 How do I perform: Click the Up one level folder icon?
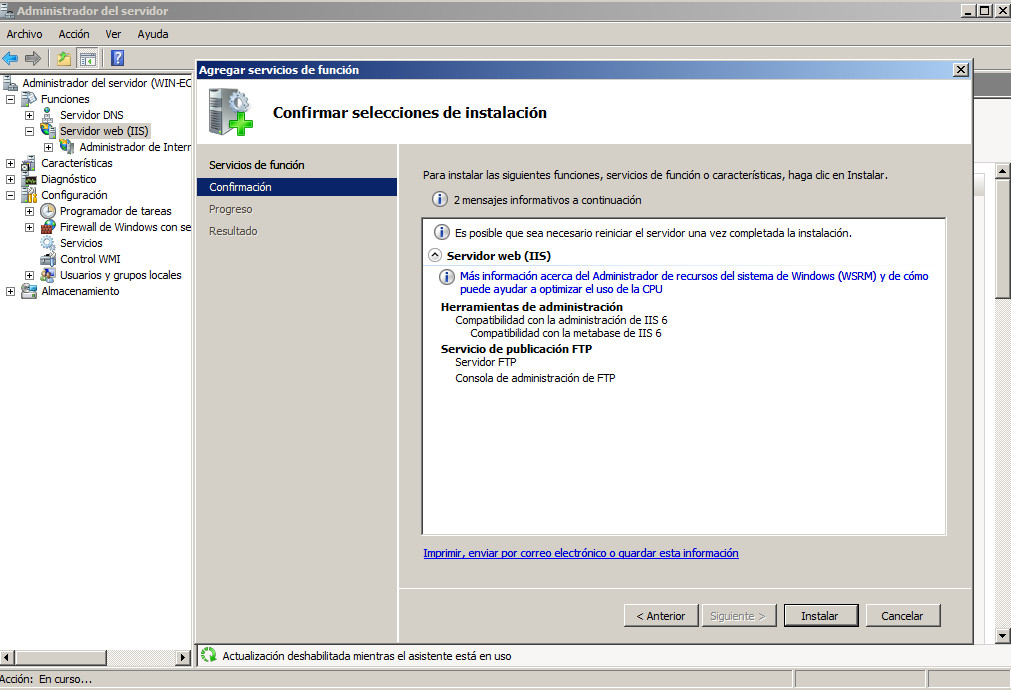(x=64, y=58)
